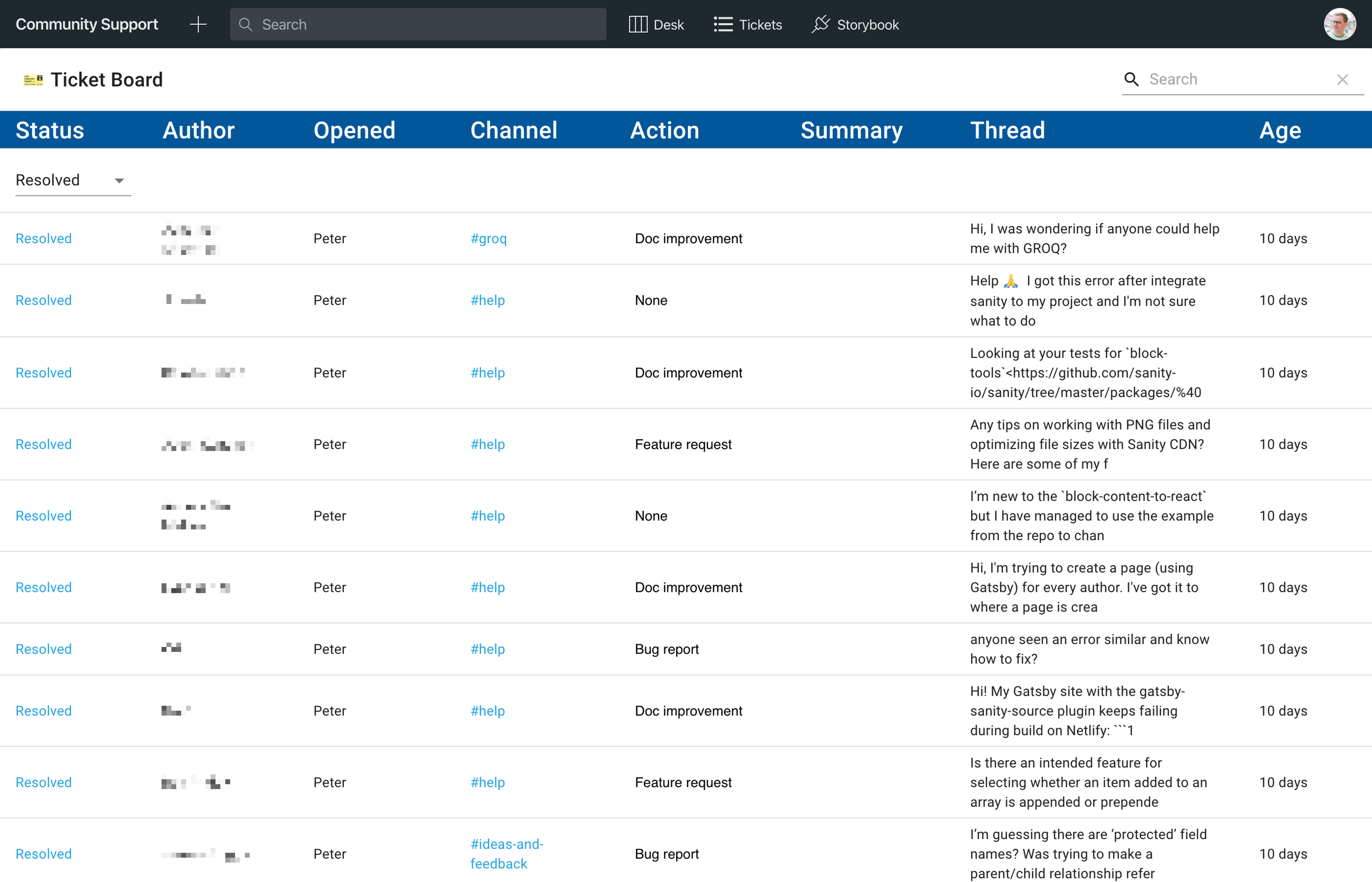Click the dropdown arrow next to Resolved

pos(119,180)
